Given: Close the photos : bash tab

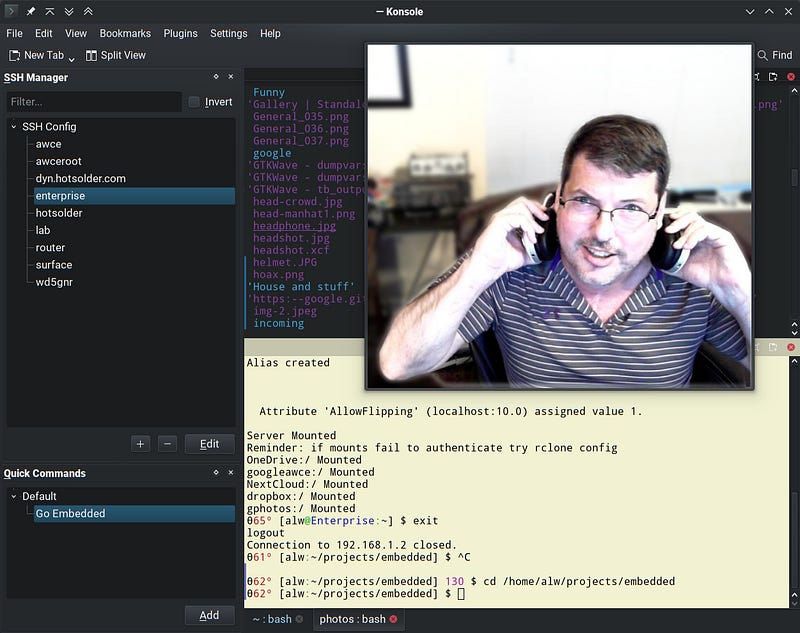Looking at the screenshot, I should coord(393,619).
